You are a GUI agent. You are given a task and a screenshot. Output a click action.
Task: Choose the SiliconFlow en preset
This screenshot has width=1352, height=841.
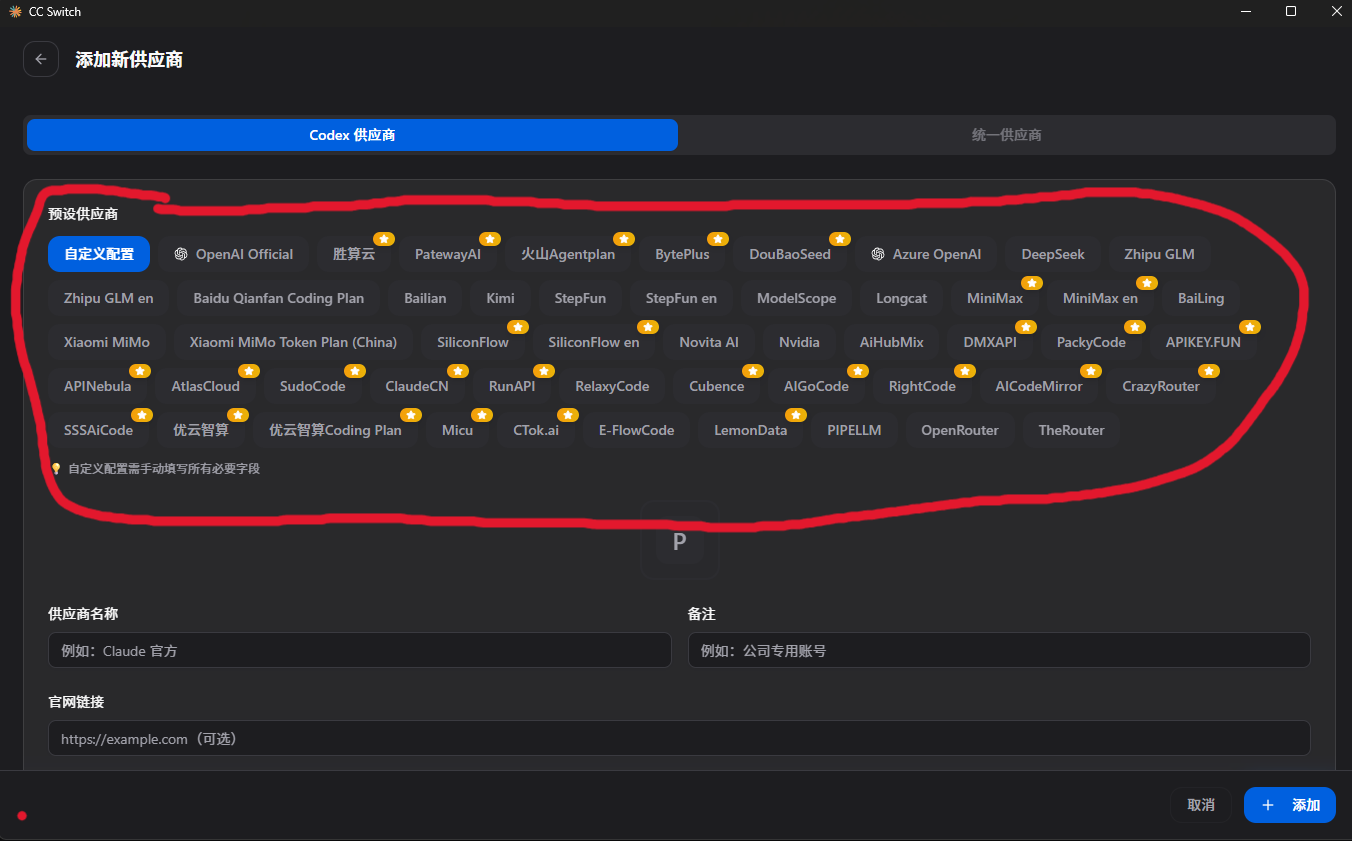594,342
